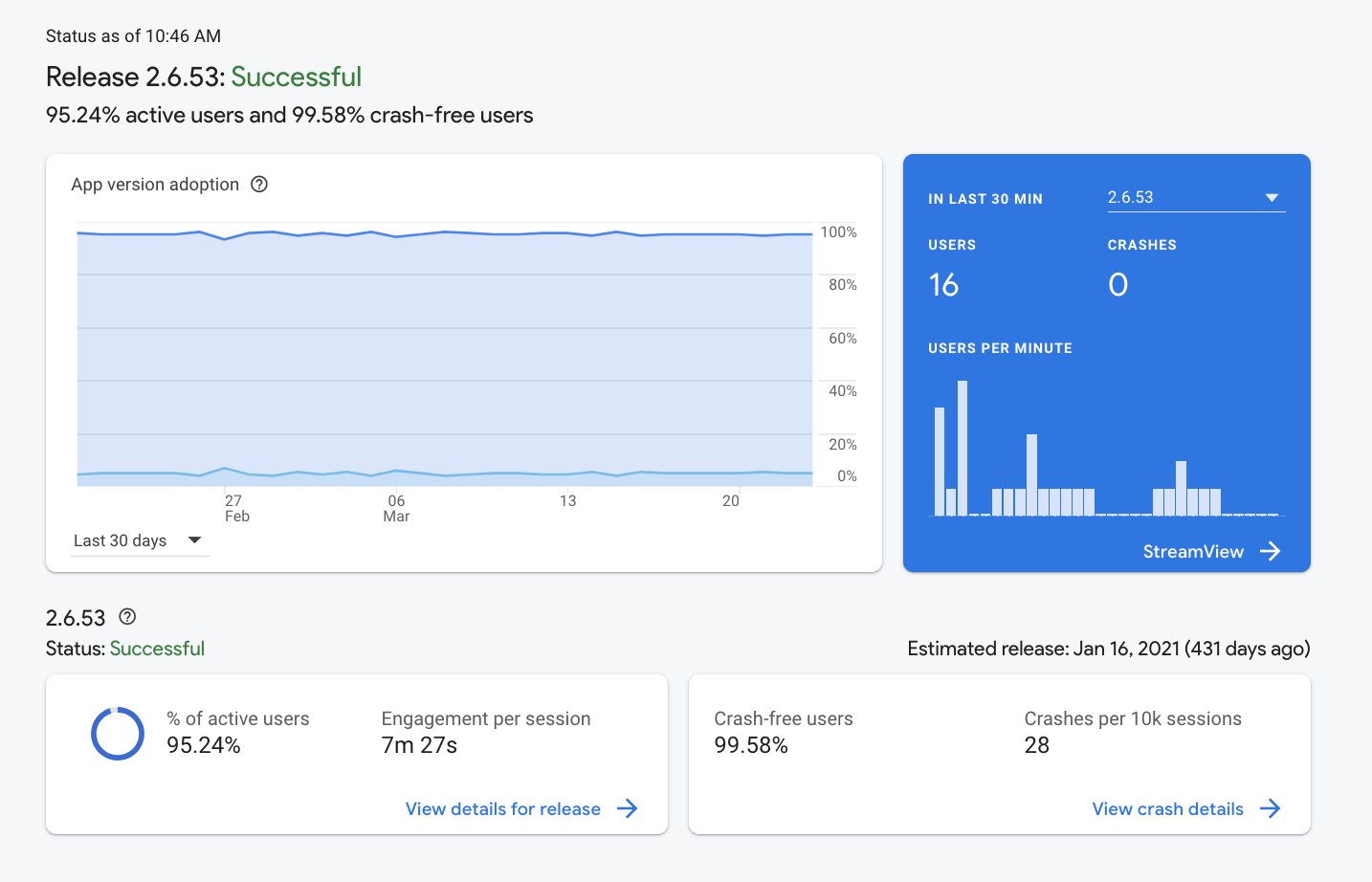Click the Estimated release date text

[x=1108, y=648]
